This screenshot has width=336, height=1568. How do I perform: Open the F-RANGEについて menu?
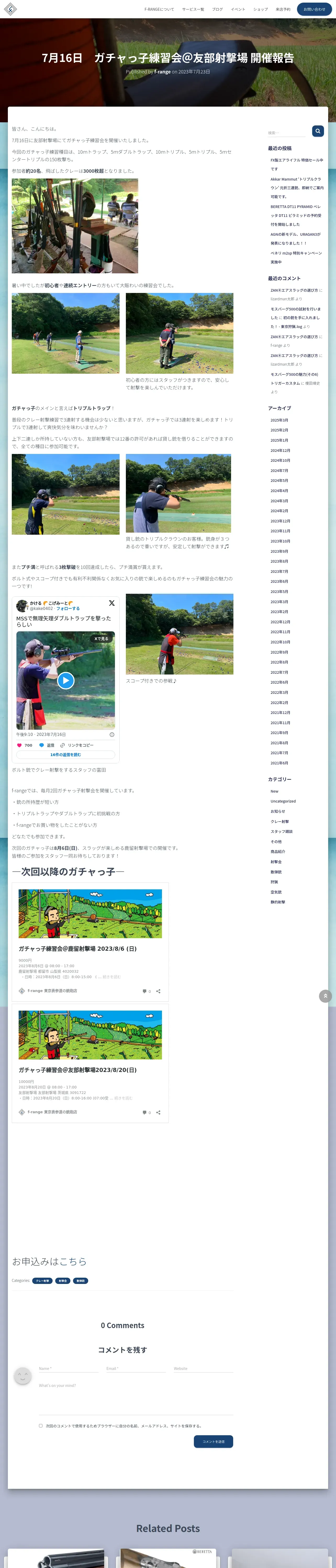pyautogui.click(x=159, y=9)
